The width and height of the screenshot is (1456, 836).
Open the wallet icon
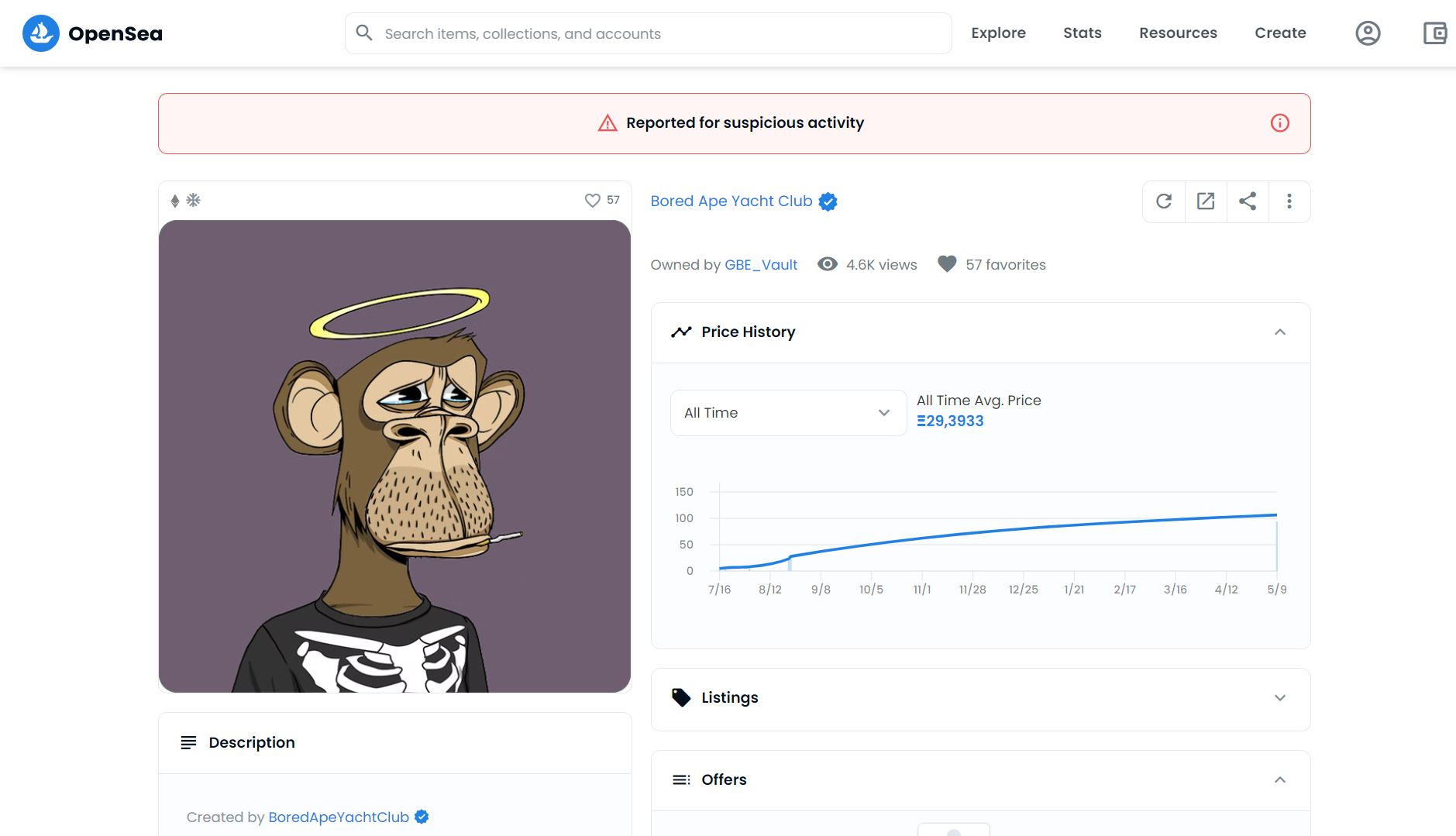(1436, 33)
